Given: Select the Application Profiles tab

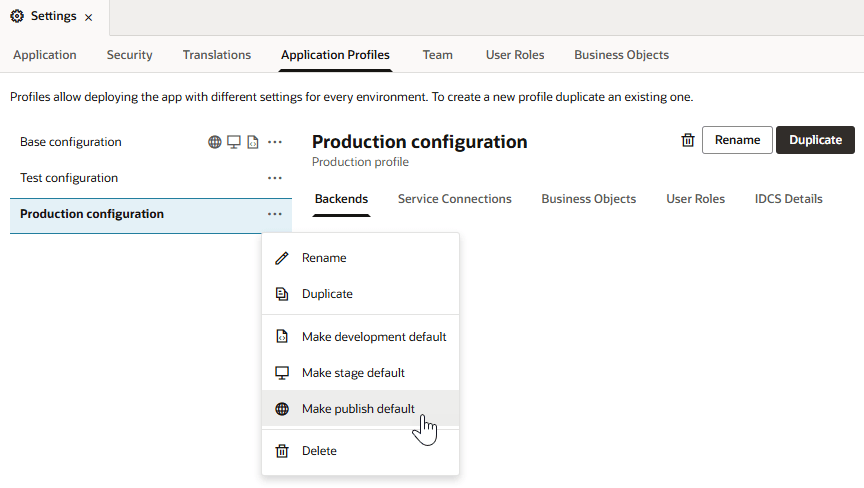Looking at the screenshot, I should 335,55.
